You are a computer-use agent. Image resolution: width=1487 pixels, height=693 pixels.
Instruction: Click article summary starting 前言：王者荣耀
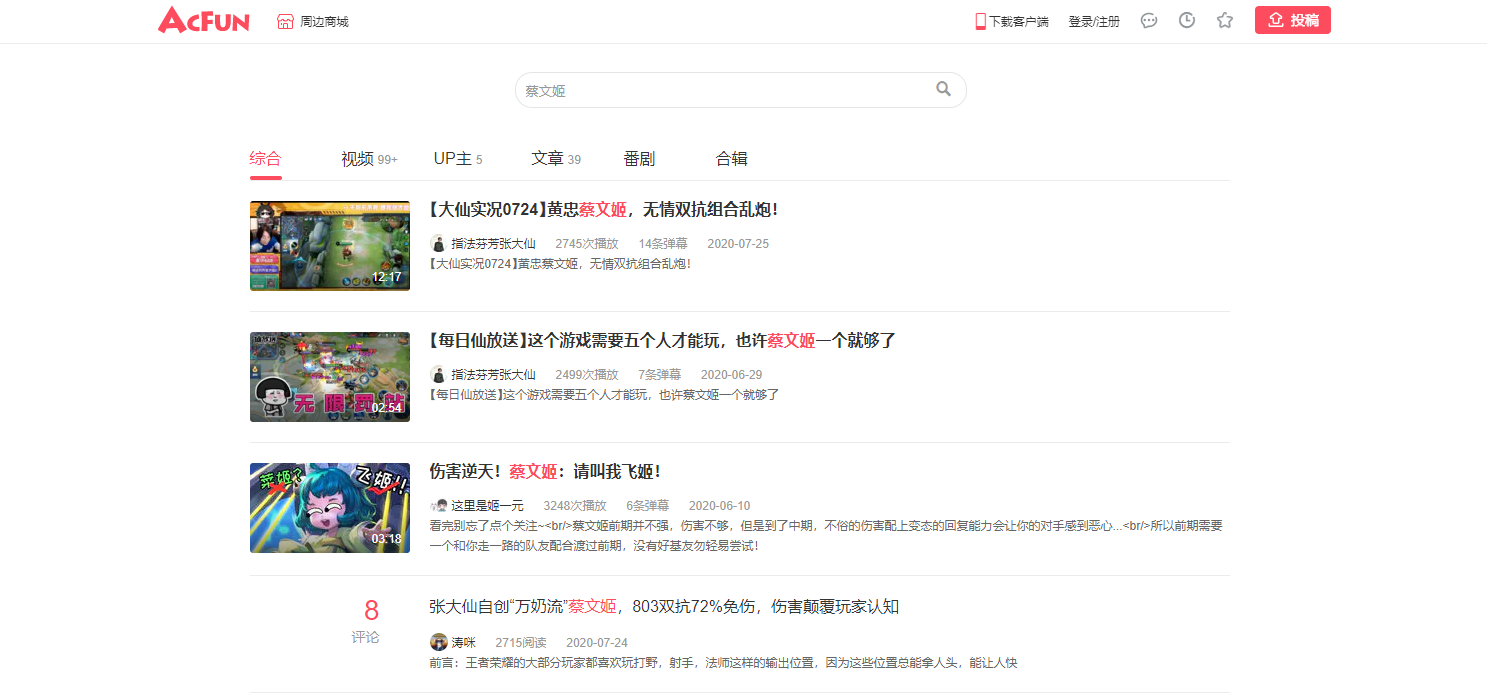click(x=723, y=663)
